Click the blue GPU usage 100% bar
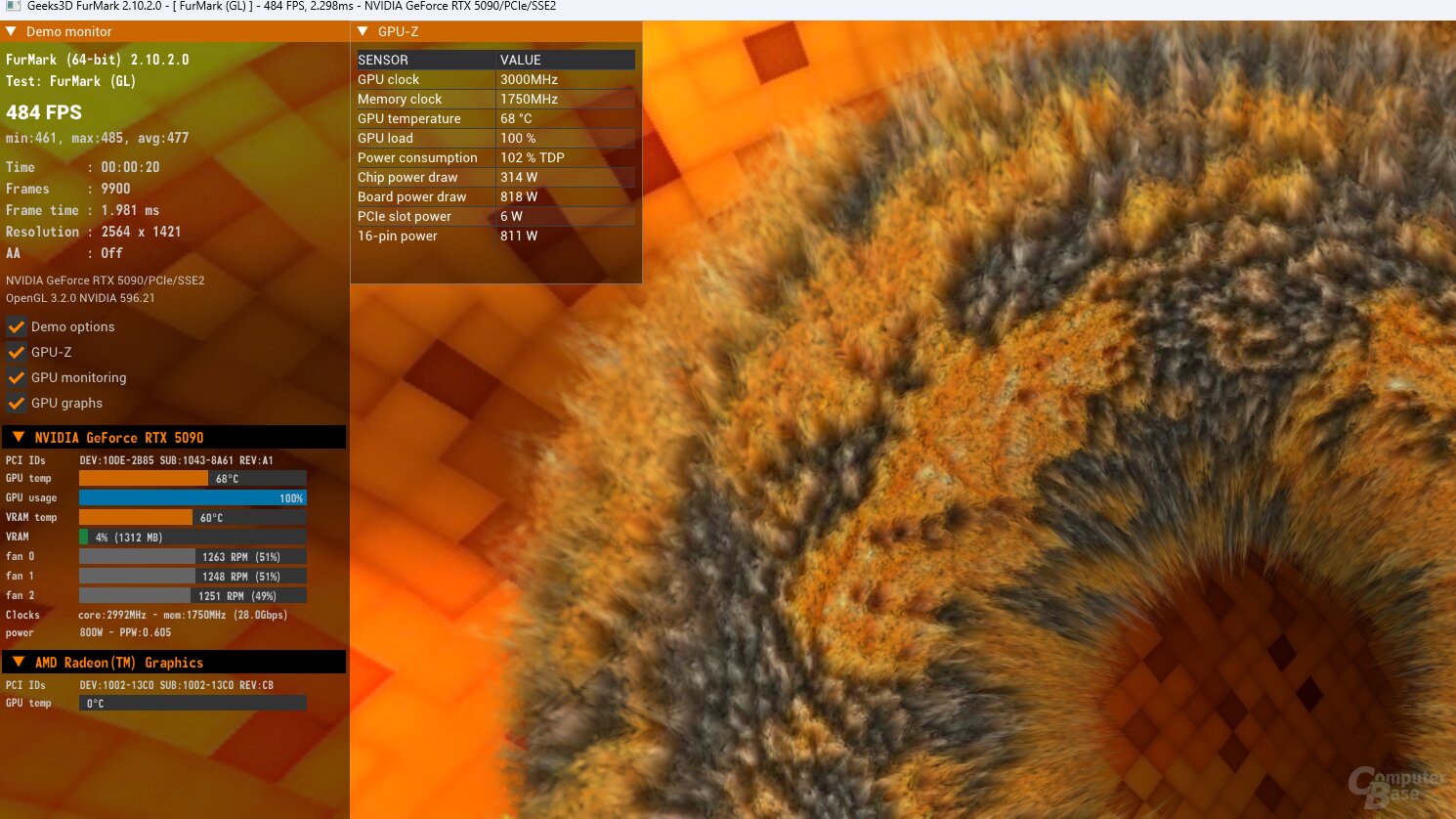Screen dimensions: 1456x819 click(x=193, y=498)
